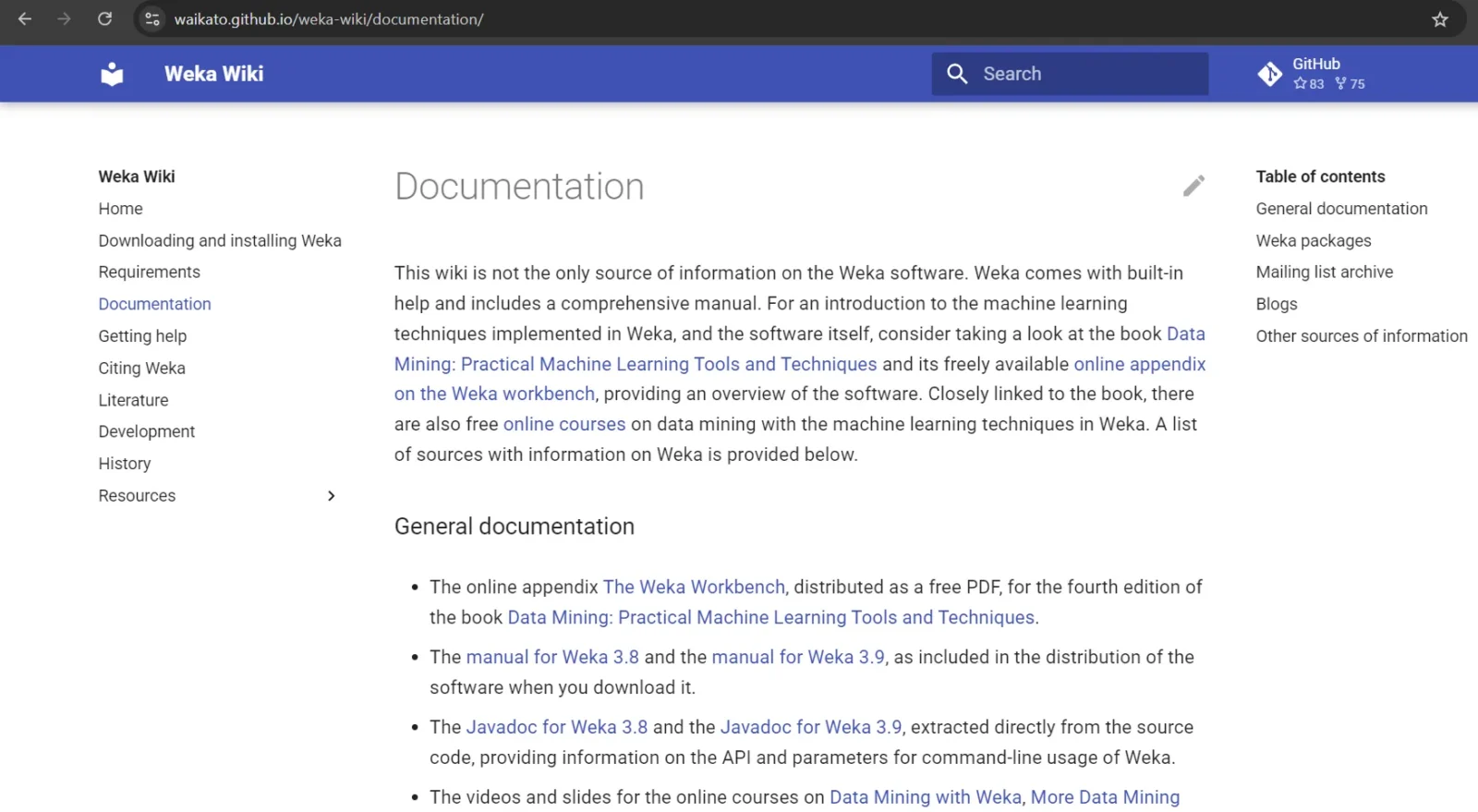Open book link in the first bullet
The width and height of the screenshot is (1478, 812).
771,617
